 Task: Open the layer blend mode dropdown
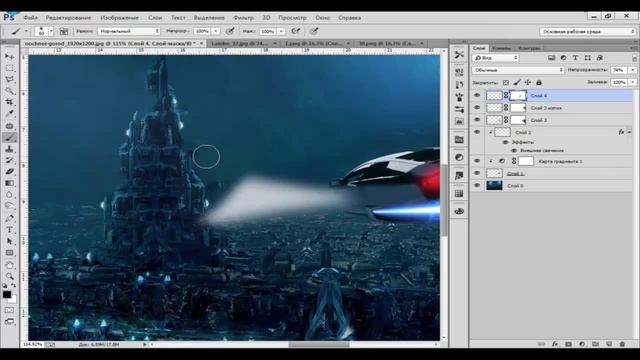pyautogui.click(x=518, y=70)
